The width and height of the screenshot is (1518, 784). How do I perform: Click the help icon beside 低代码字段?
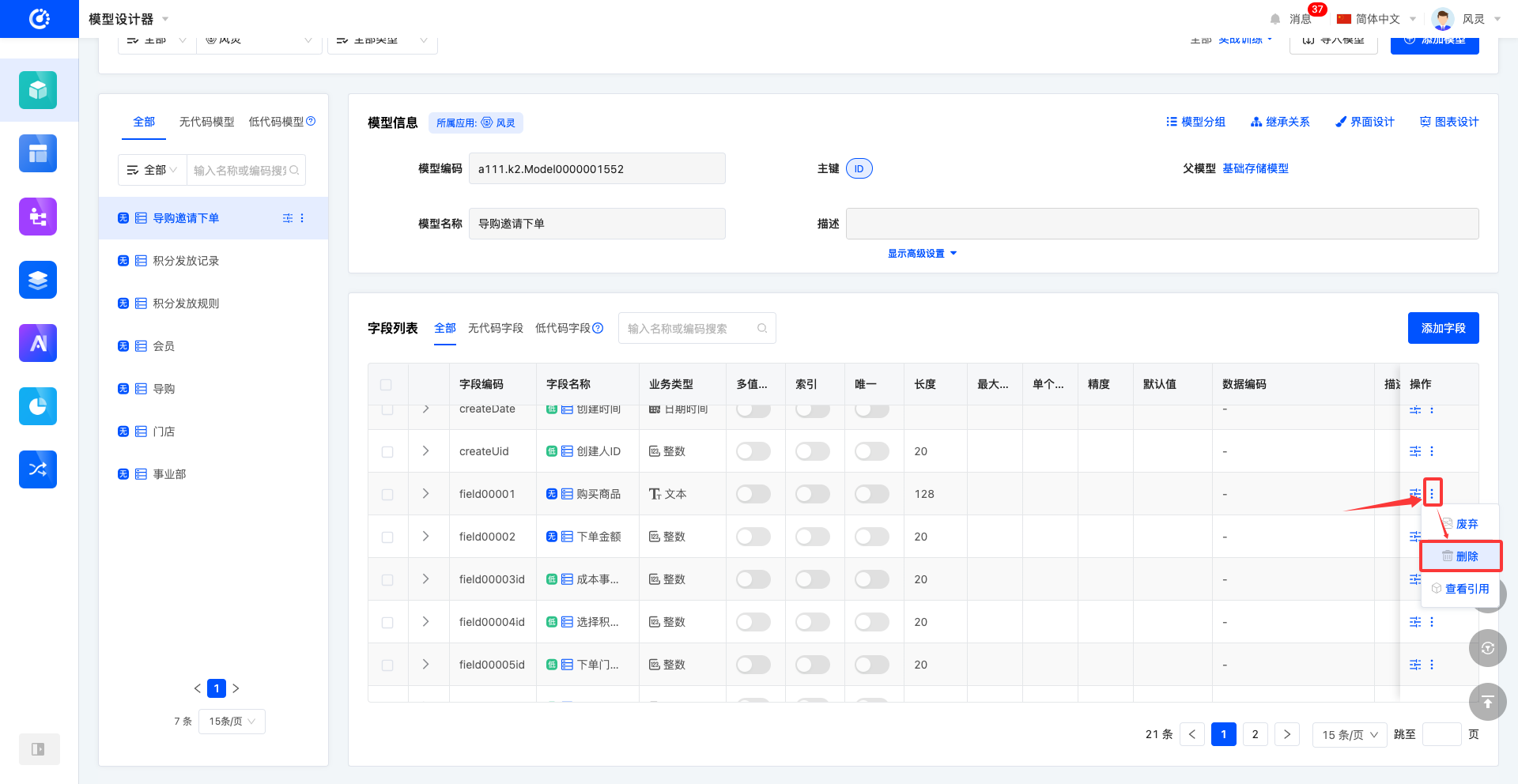pyautogui.click(x=598, y=328)
